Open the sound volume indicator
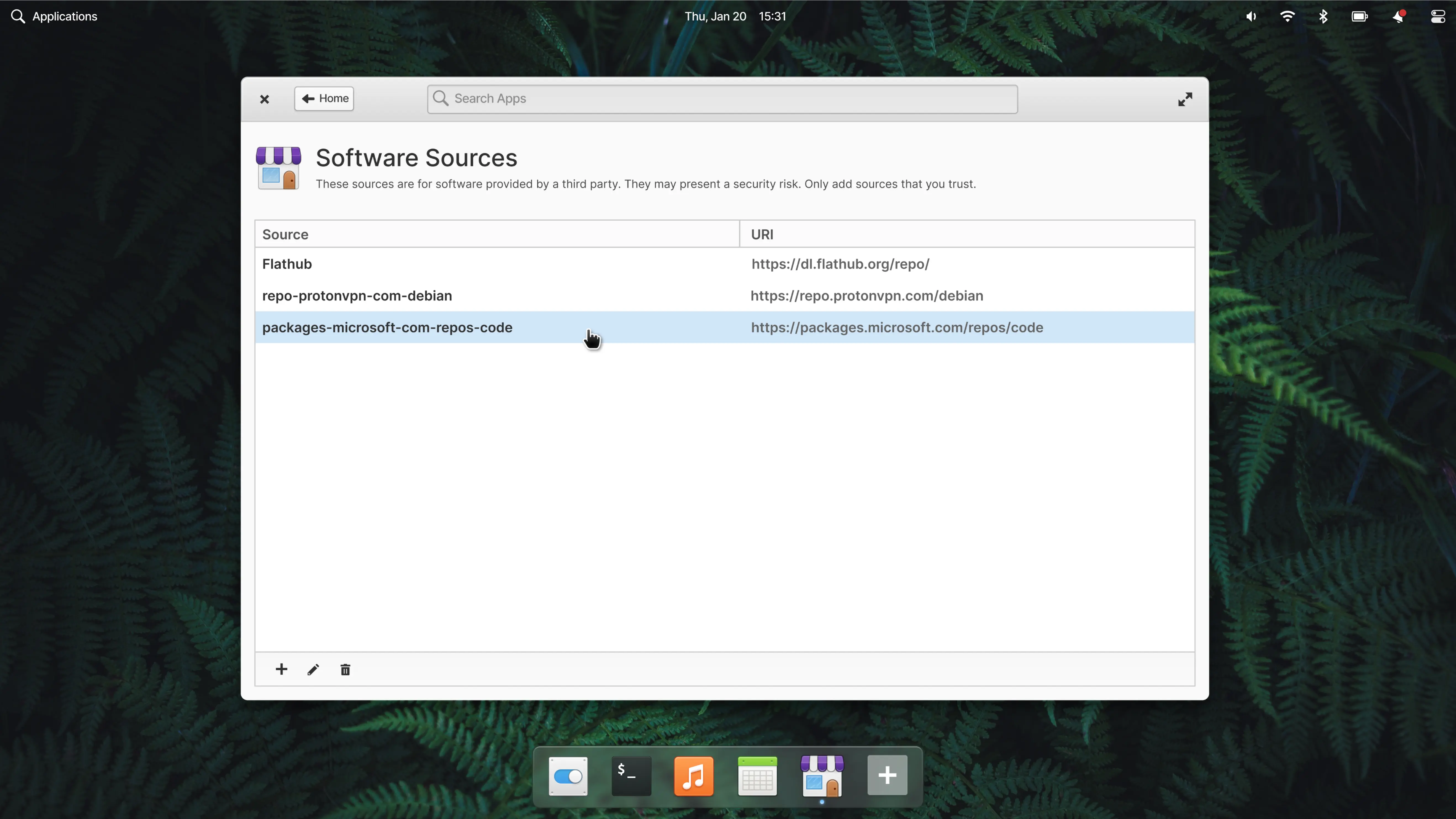Viewport: 1456px width, 819px height. tap(1251, 16)
